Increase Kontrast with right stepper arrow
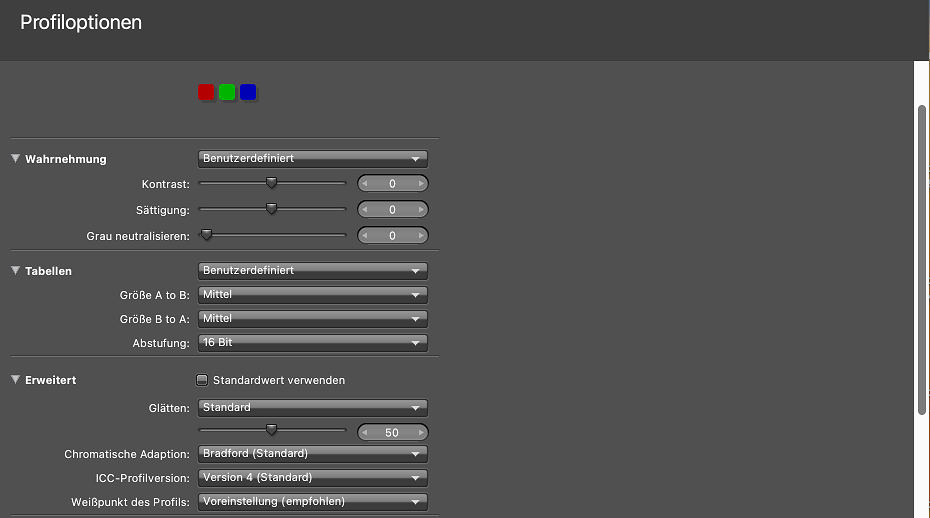930x518 pixels. click(421, 183)
